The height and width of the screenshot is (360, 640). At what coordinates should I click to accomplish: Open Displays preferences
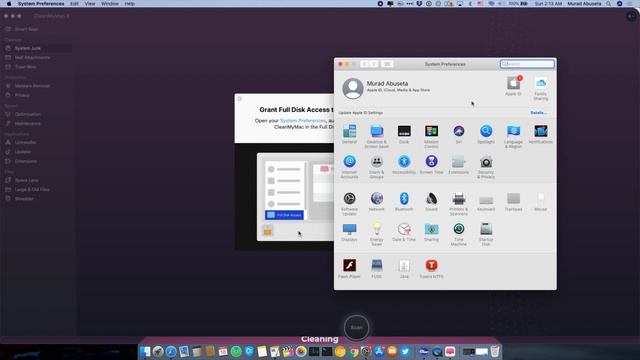tap(349, 232)
